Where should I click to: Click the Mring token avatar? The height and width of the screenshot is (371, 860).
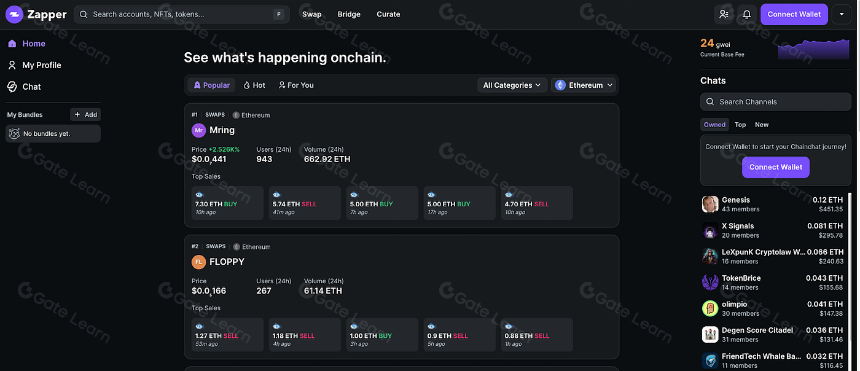[x=199, y=131]
